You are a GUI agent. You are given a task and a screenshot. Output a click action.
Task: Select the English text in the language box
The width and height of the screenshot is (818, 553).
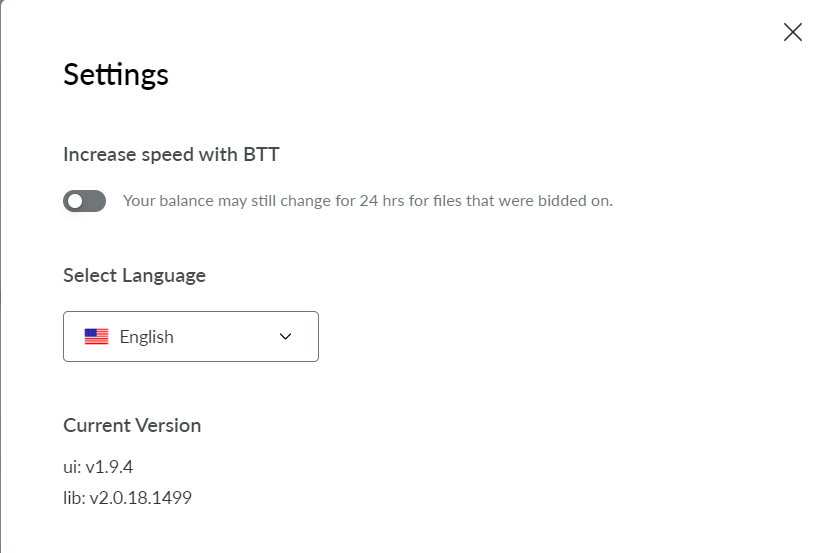(147, 337)
